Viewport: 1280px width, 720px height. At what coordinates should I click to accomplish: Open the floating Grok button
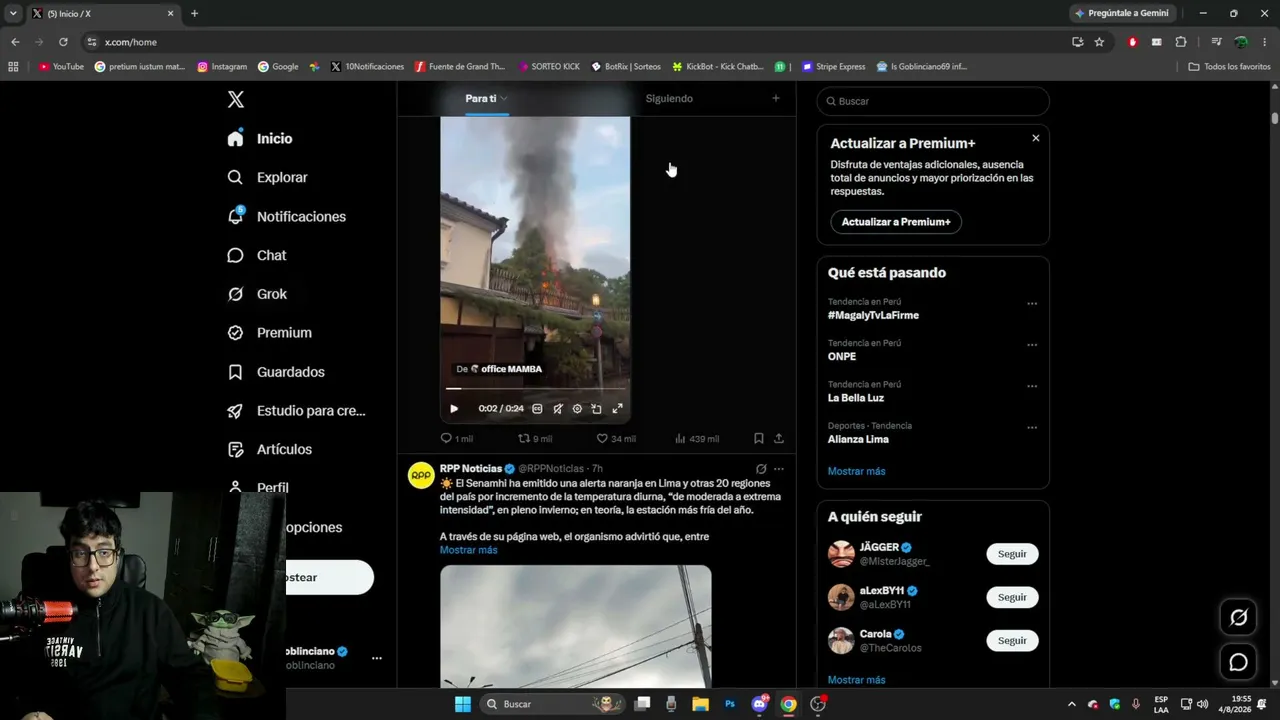pos(1238,618)
